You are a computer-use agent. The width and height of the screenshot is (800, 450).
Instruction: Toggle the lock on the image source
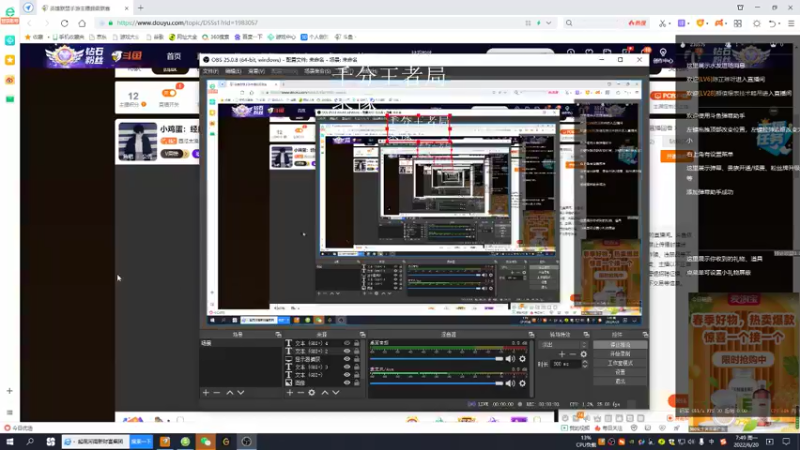[x=357, y=383]
